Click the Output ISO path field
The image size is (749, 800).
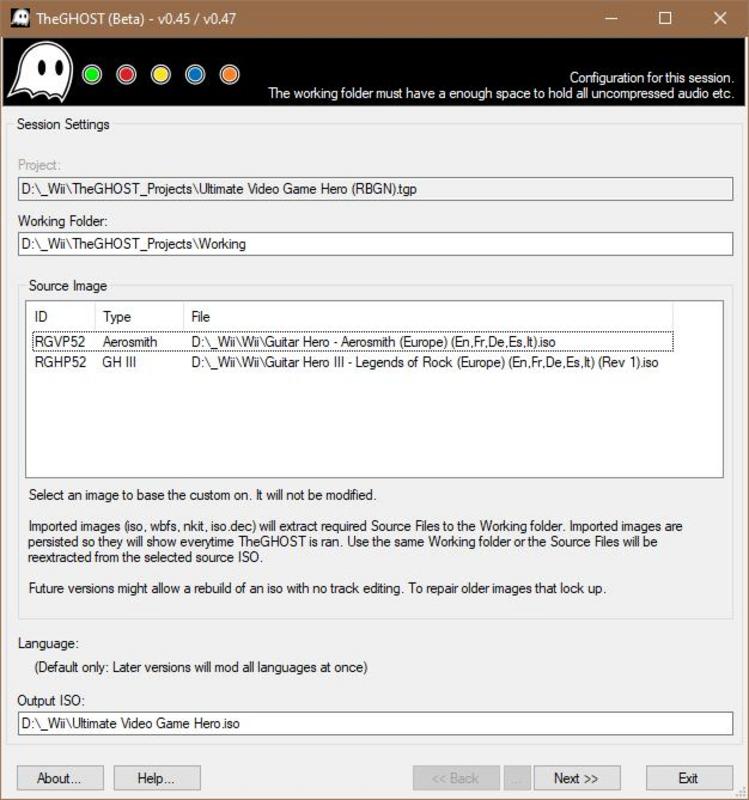376,723
